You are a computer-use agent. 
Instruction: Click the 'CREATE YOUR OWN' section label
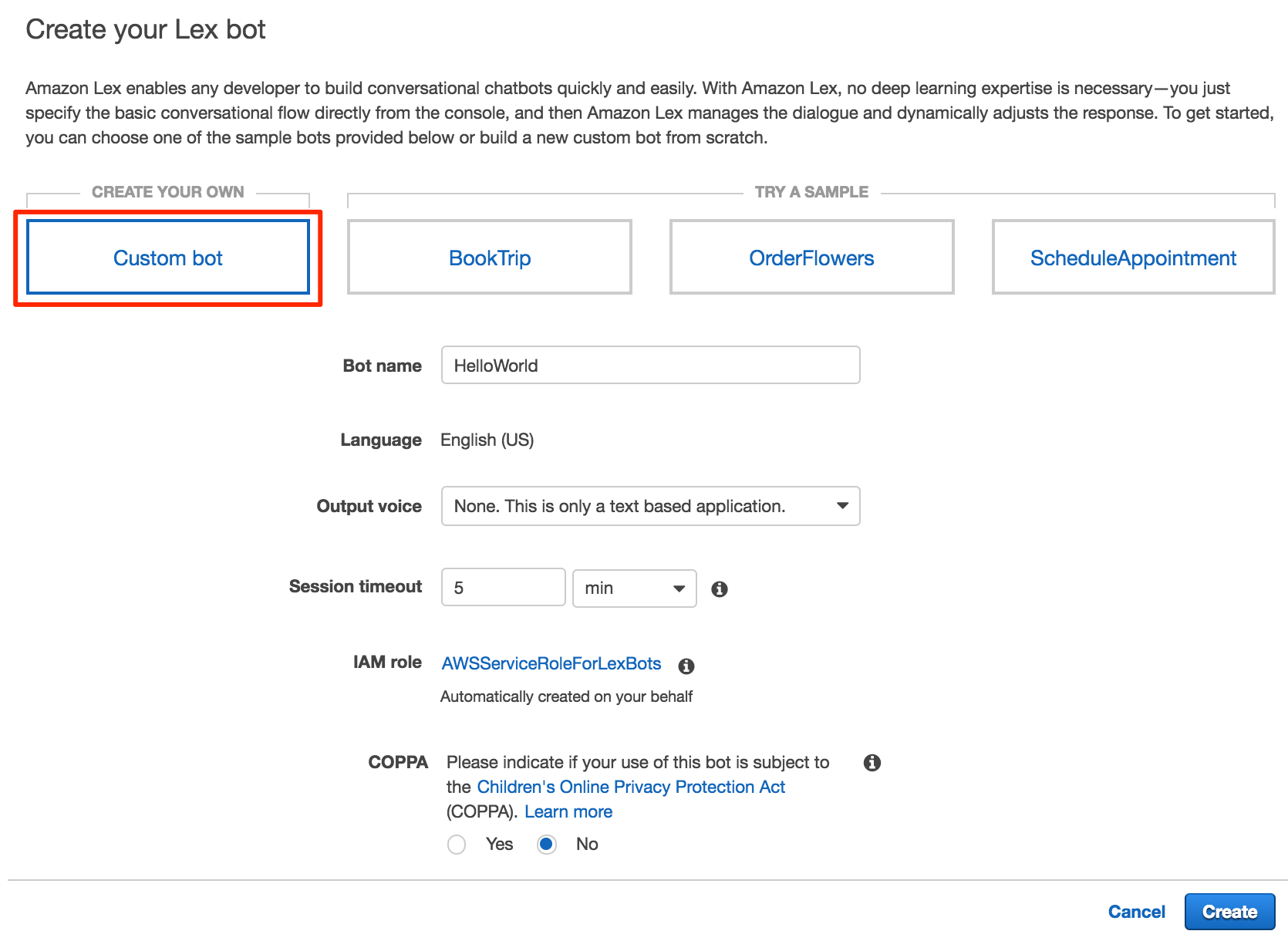[168, 192]
